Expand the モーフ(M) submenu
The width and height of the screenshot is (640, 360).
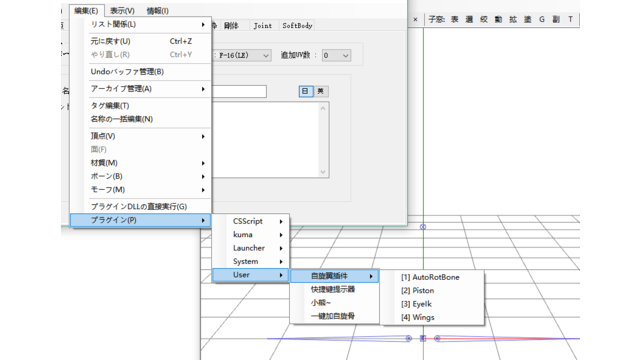tap(141, 190)
